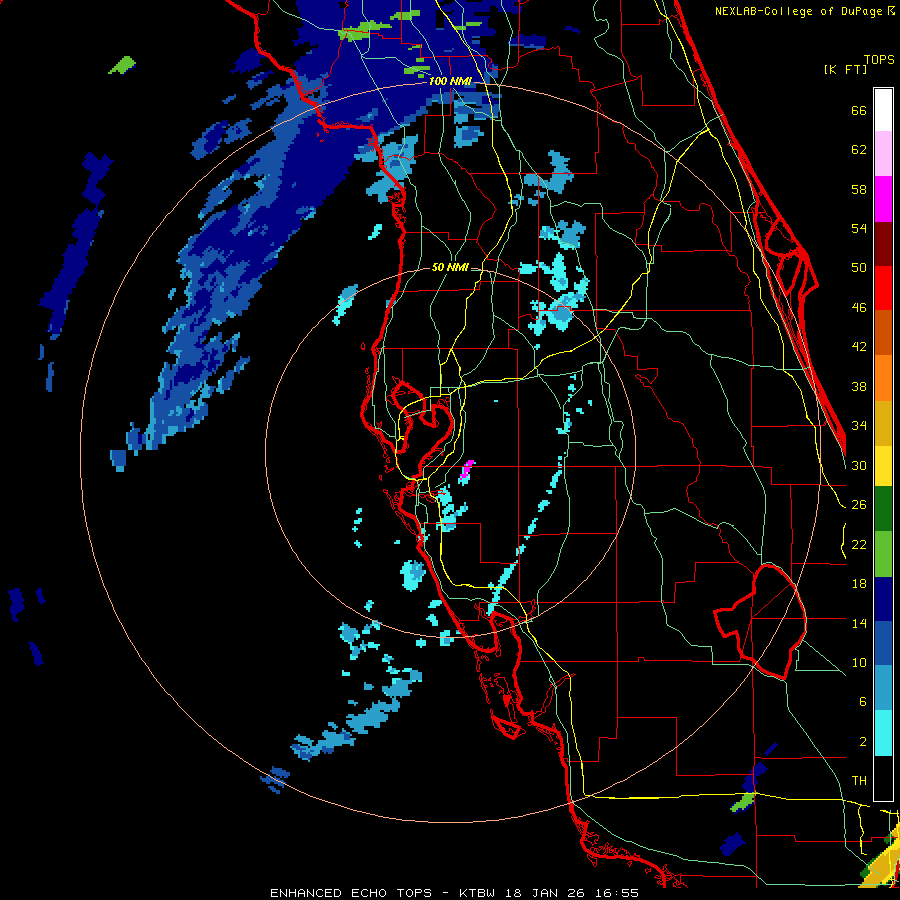
Task: Click the green echo patch in the far northwest
Action: (122, 65)
